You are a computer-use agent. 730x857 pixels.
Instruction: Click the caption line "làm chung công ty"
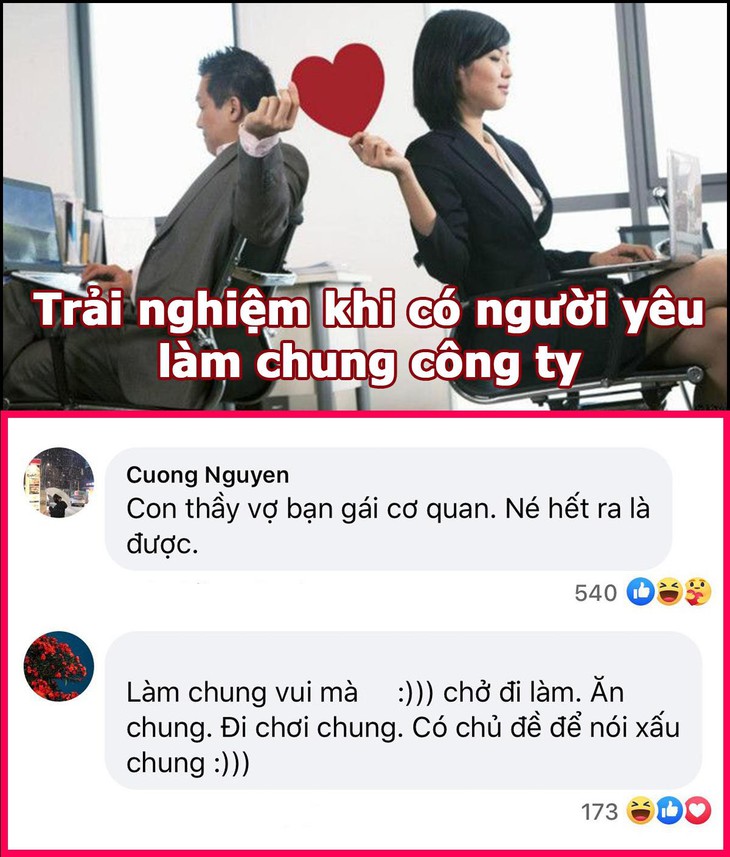[x=369, y=363]
